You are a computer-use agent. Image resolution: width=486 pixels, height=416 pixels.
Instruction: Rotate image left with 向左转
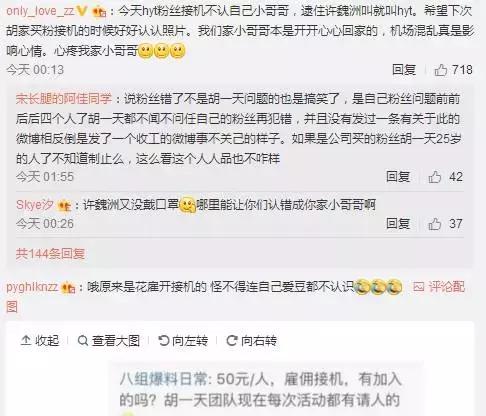click(x=183, y=341)
